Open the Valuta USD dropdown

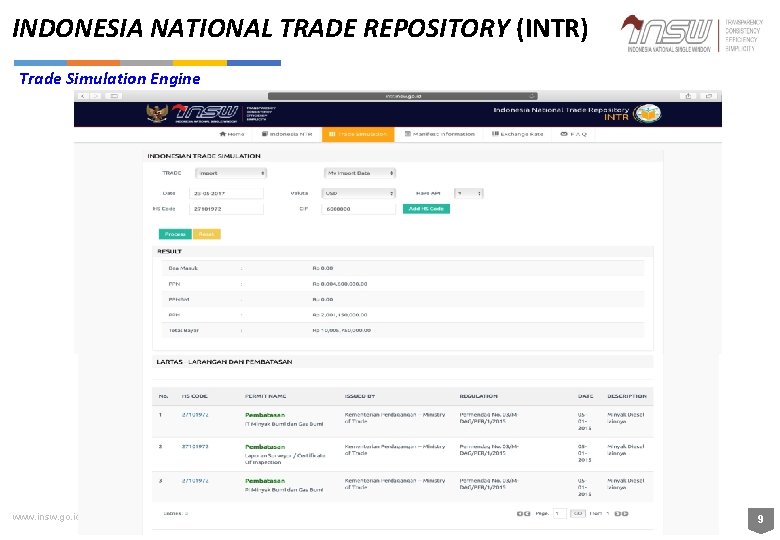tap(358, 193)
